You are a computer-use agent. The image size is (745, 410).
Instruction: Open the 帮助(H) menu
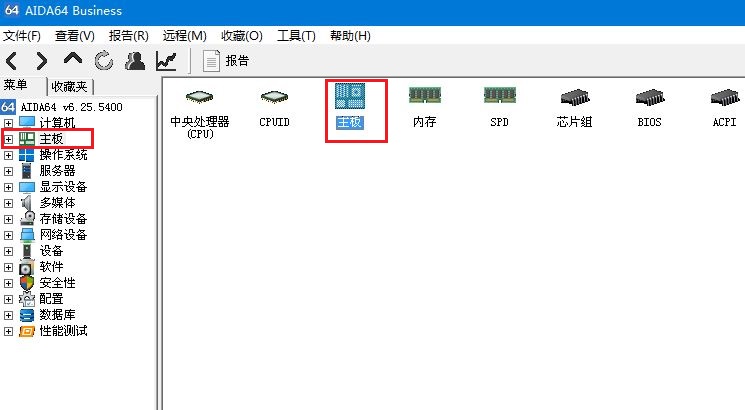pos(350,36)
